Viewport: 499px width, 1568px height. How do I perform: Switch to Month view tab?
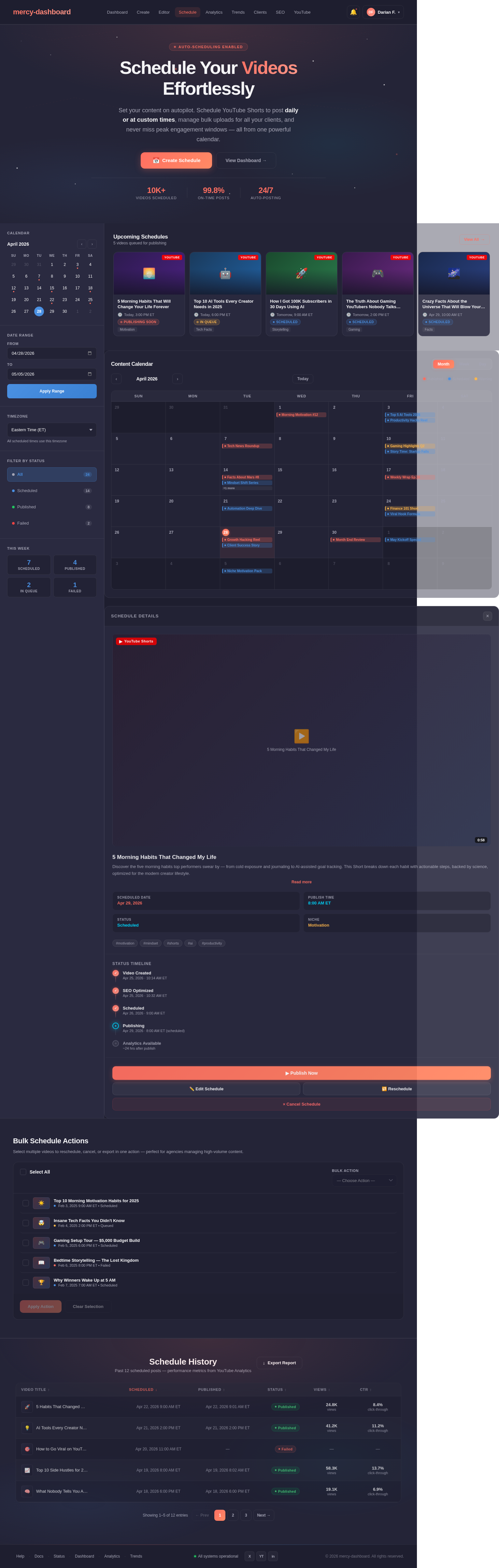pos(444,364)
